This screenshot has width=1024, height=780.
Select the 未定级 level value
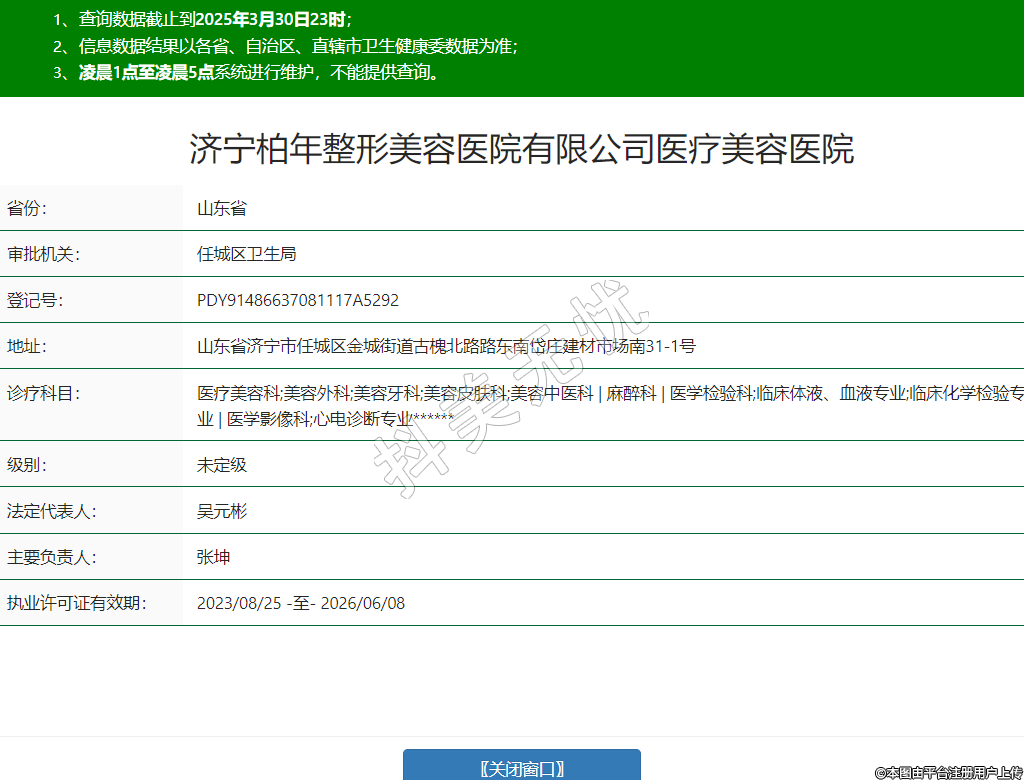click(x=222, y=464)
